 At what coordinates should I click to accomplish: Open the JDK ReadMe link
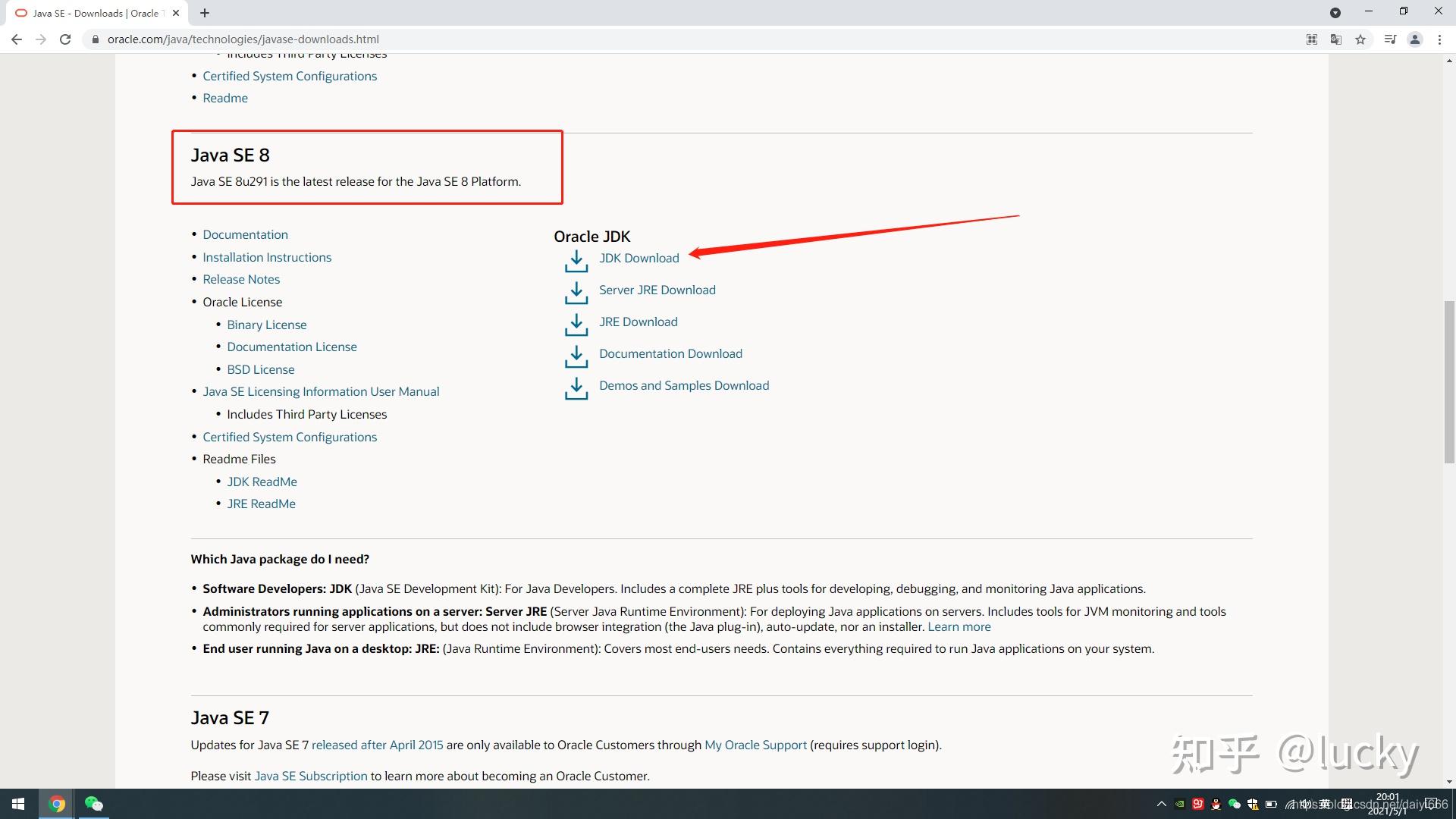(262, 482)
